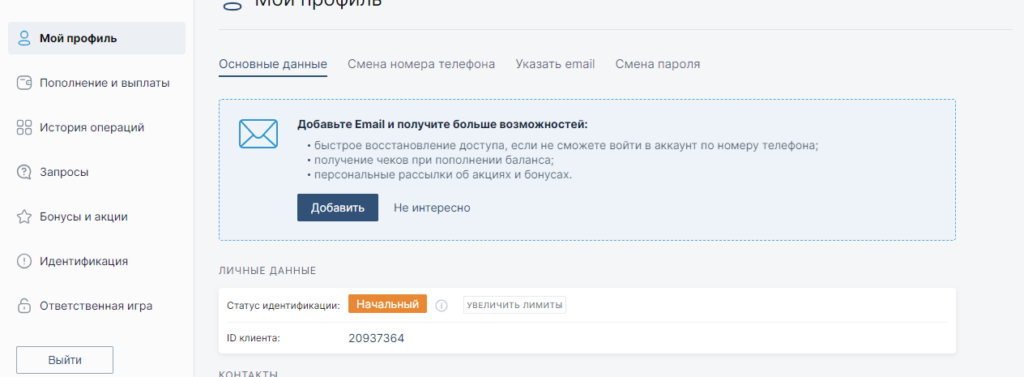Viewport: 1024px width, 377px height.
Task: Click the star icon beside Бонусы и акции
Action: (24, 216)
